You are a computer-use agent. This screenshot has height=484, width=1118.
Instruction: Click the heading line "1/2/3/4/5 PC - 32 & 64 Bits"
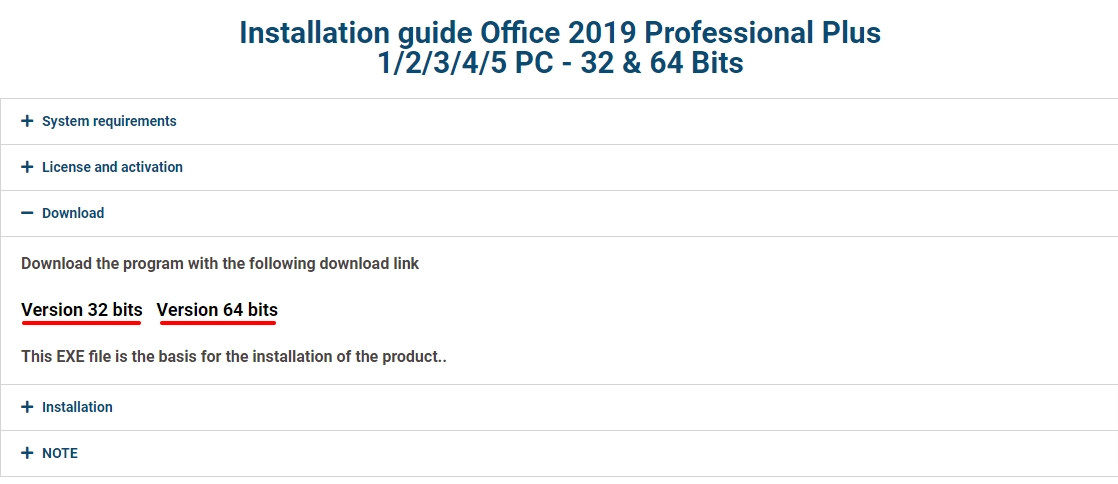560,63
